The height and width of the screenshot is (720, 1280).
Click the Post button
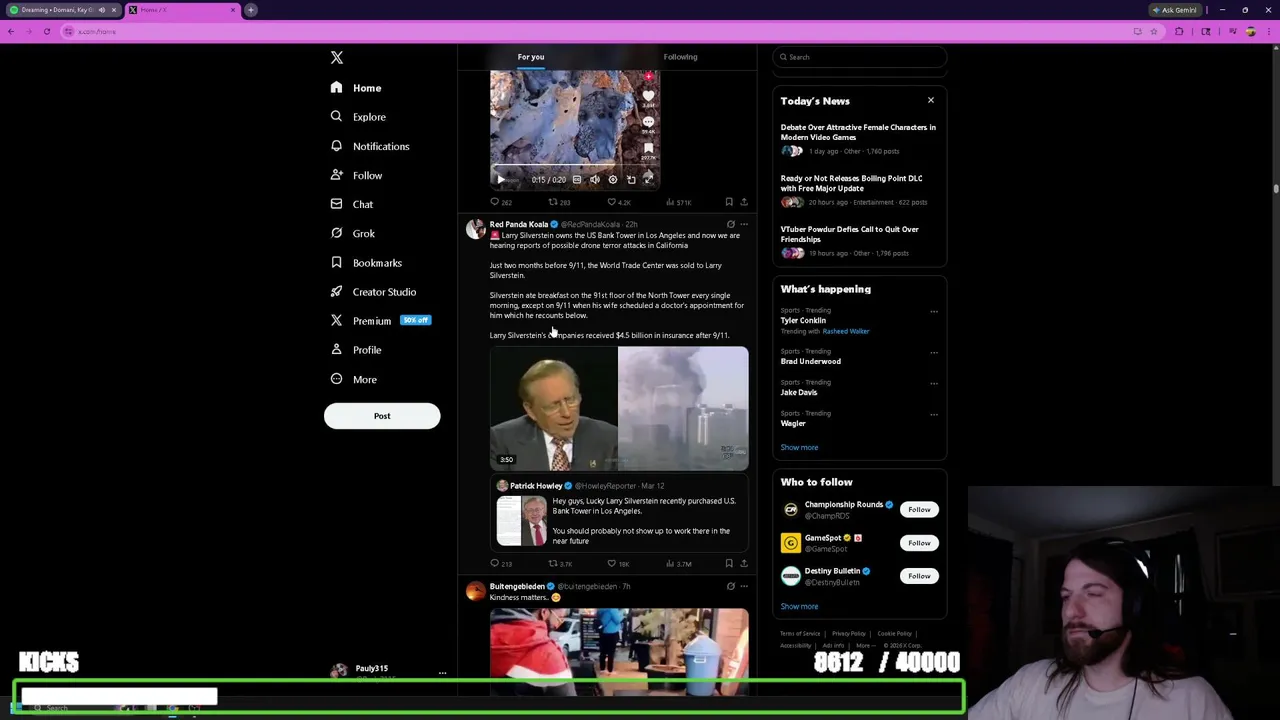pos(382,416)
